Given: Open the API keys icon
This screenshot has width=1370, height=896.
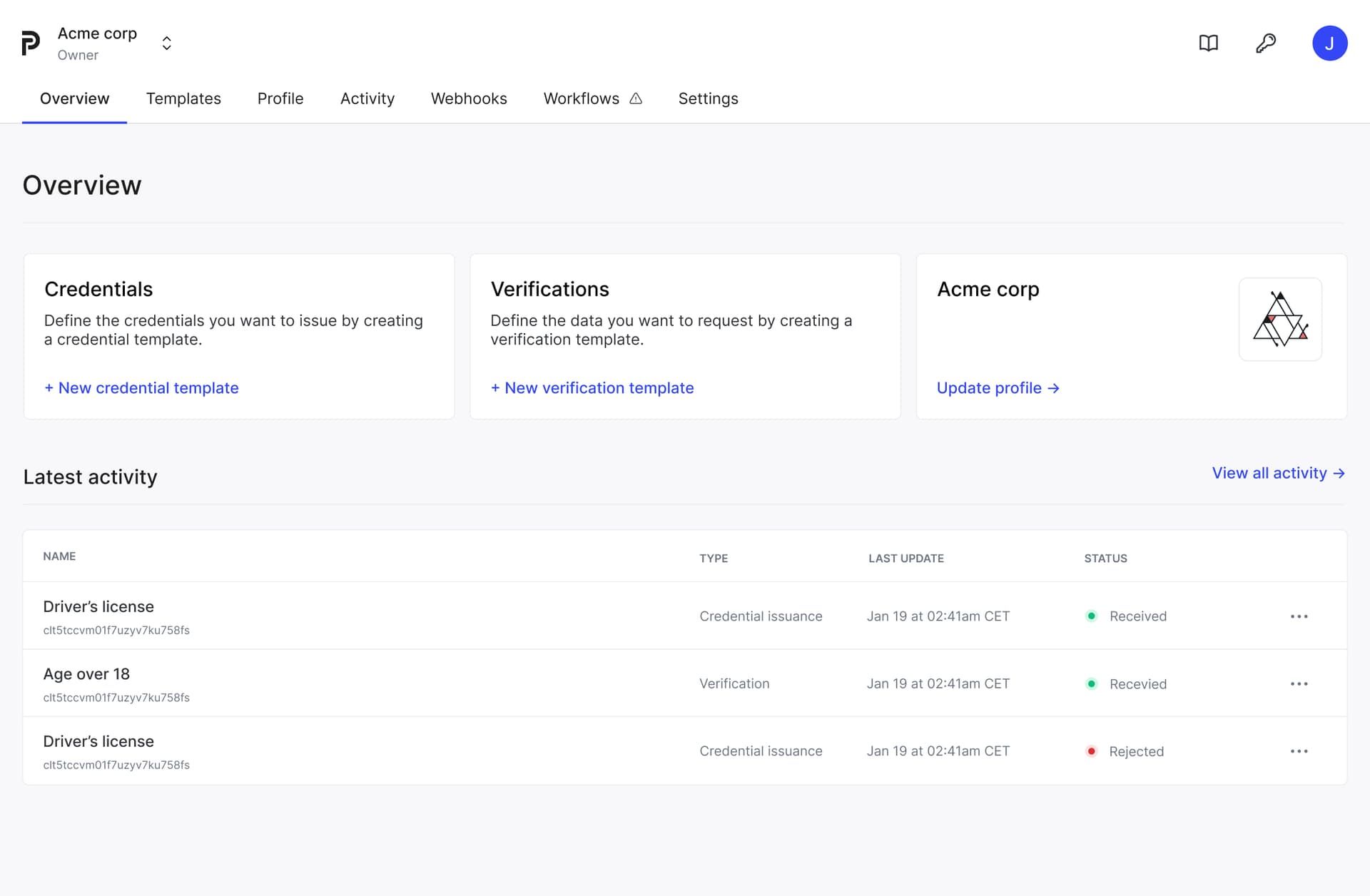Looking at the screenshot, I should click(1266, 44).
